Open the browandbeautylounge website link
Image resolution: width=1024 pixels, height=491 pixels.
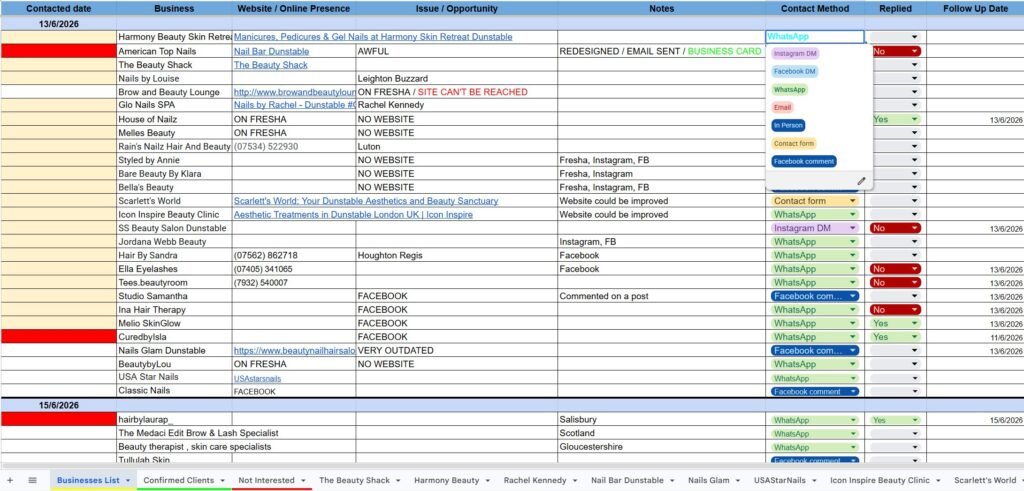point(295,92)
